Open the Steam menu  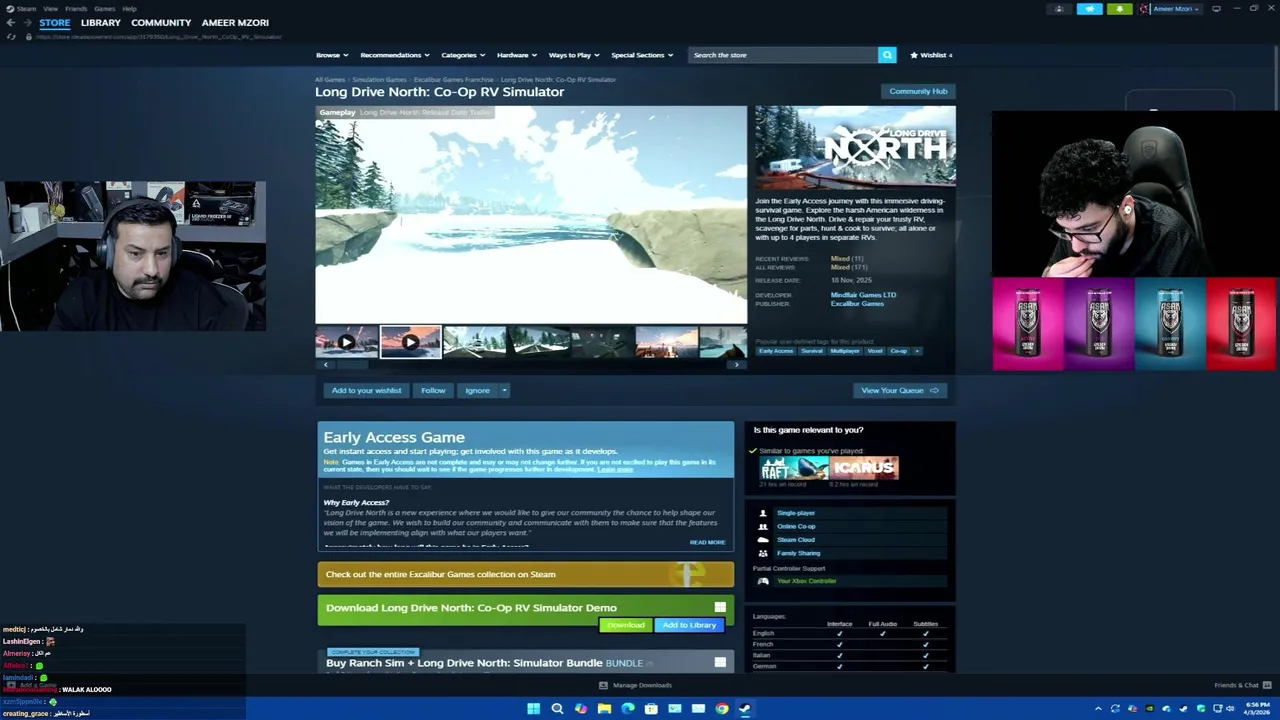pos(27,8)
